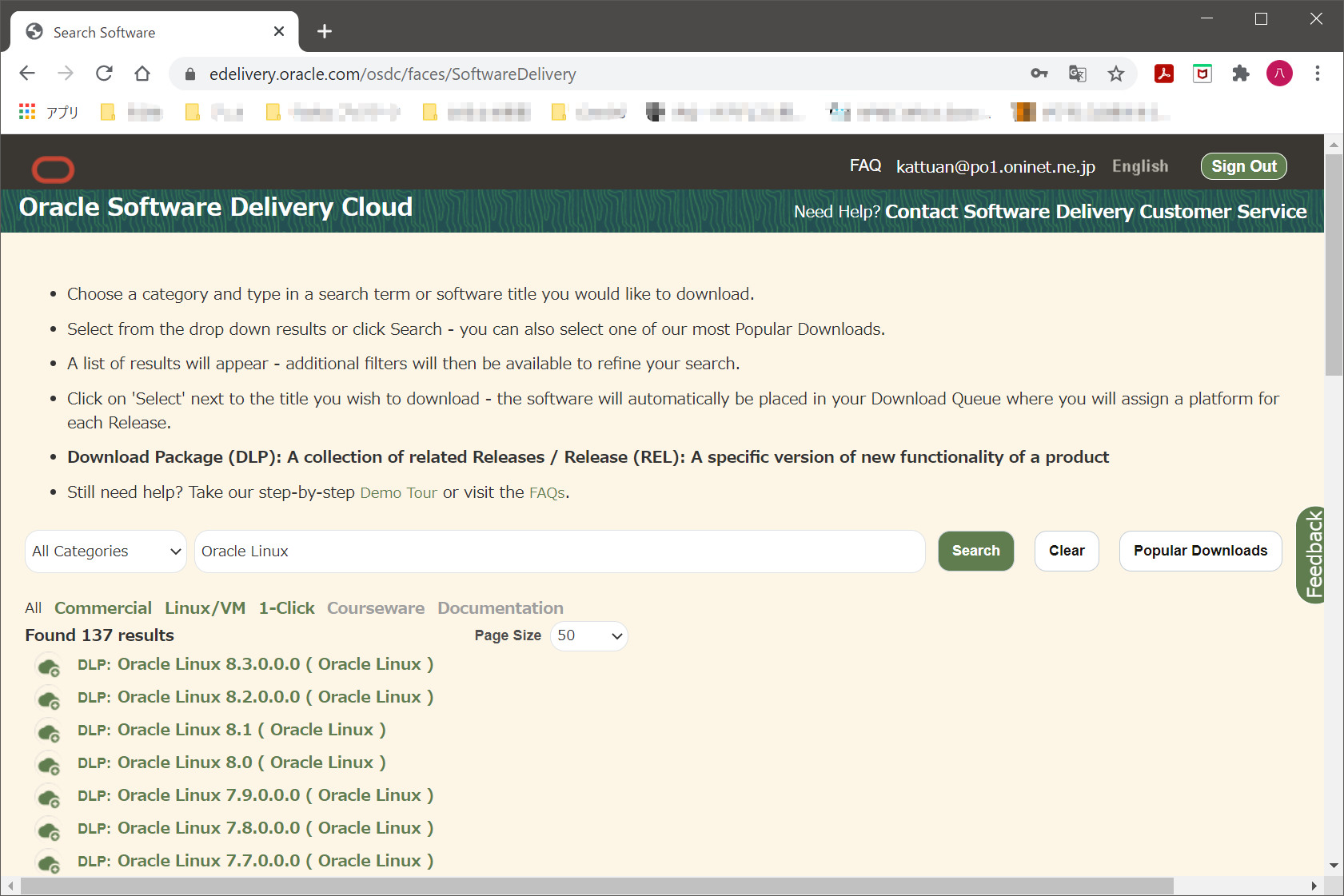The height and width of the screenshot is (896, 1344).
Task: Click cloud icon beside Oracle Linux 7.8.0.0.0
Action: [x=50, y=830]
